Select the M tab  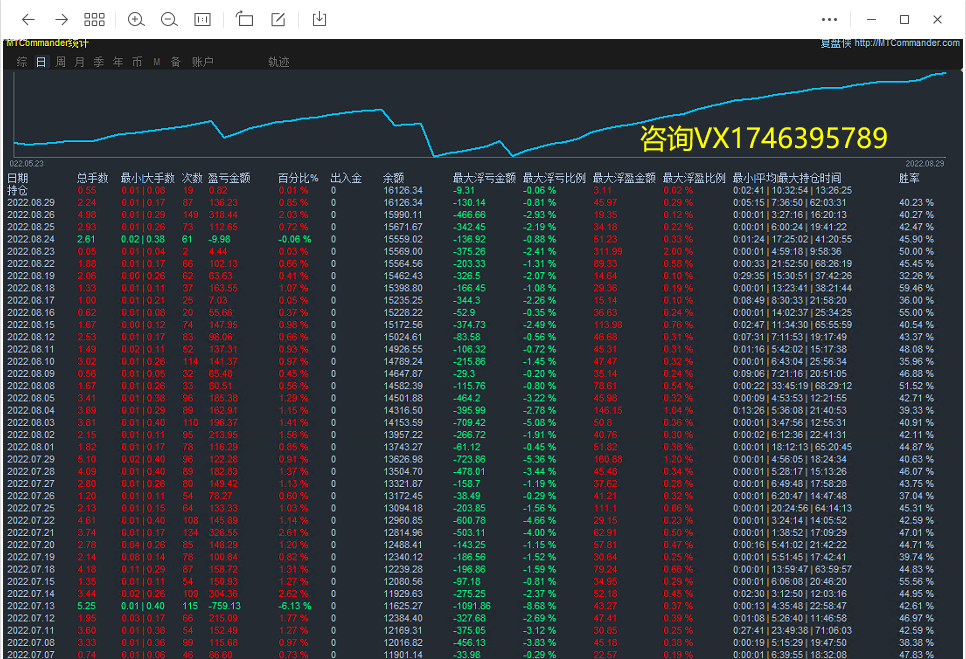[x=156, y=62]
